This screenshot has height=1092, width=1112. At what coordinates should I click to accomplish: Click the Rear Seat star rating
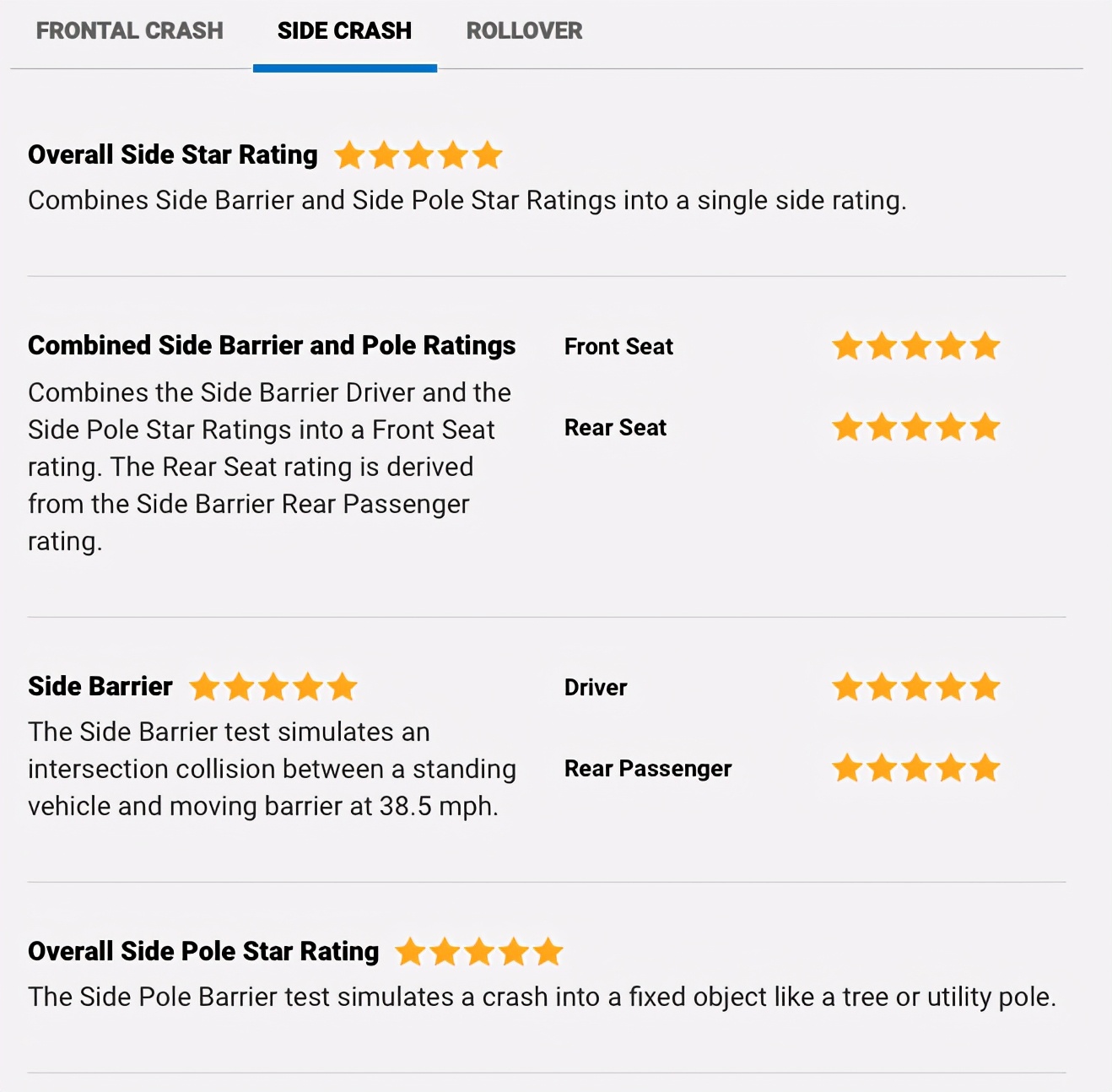tap(916, 427)
